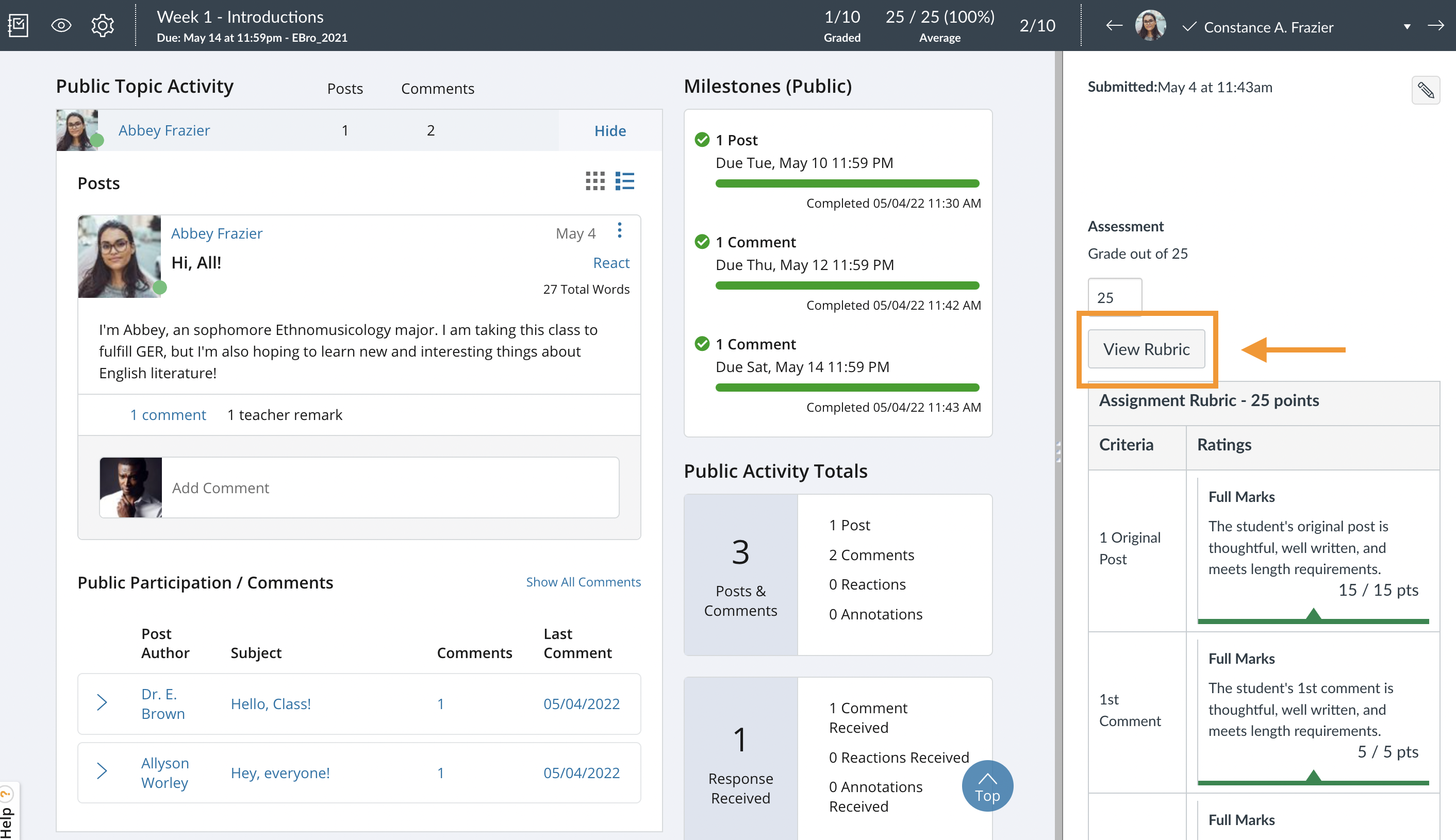Hide Abbey Frazier's activity section
This screenshot has width=1456, height=840.
(609, 131)
